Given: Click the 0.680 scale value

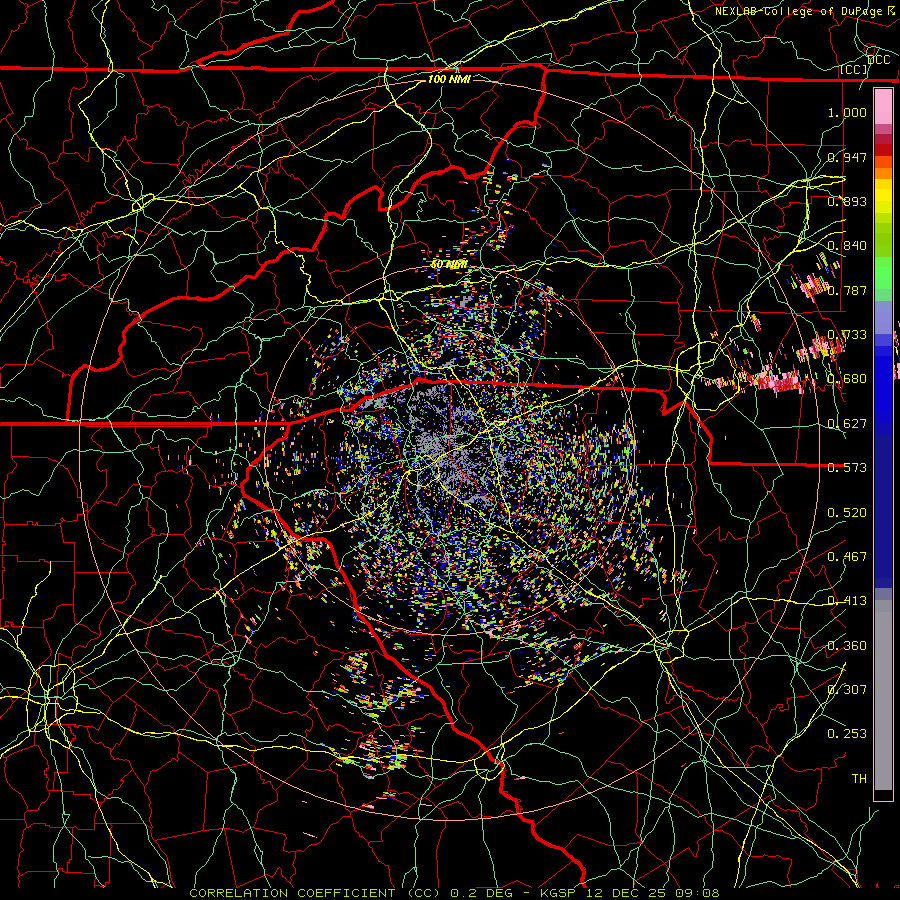Looking at the screenshot, I should click(x=847, y=379).
